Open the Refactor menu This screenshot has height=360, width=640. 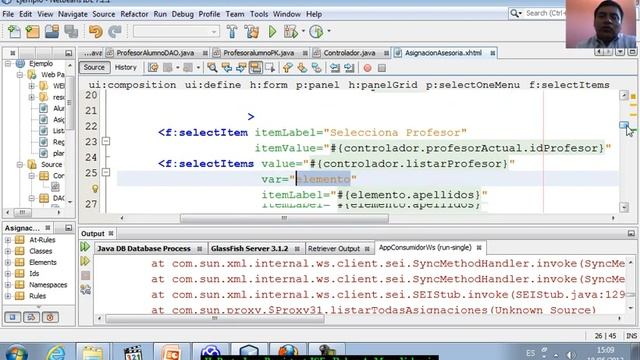(x=134, y=14)
